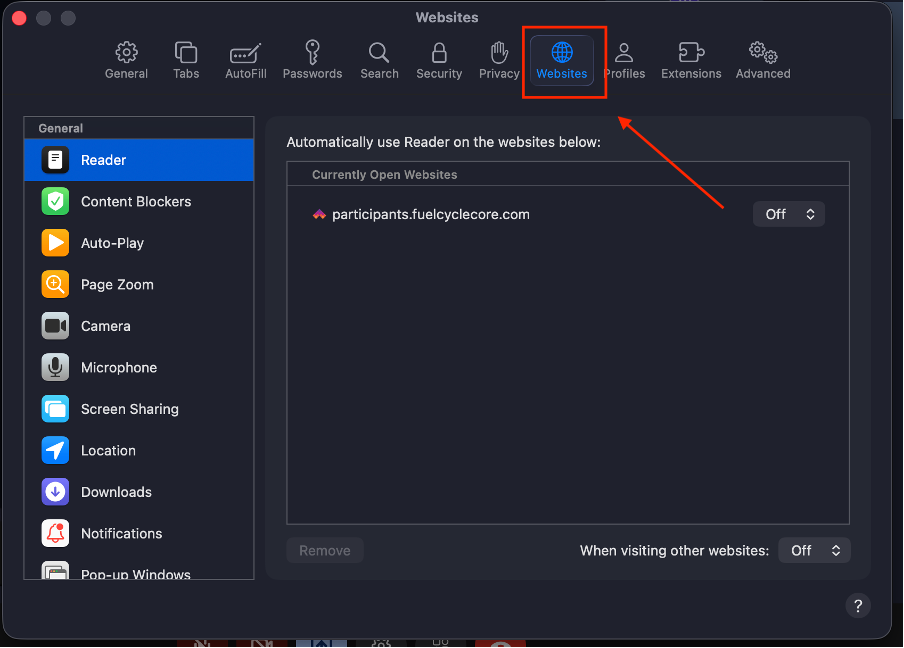Click the help question mark button
Screen dimensions: 904x648
coord(857,605)
